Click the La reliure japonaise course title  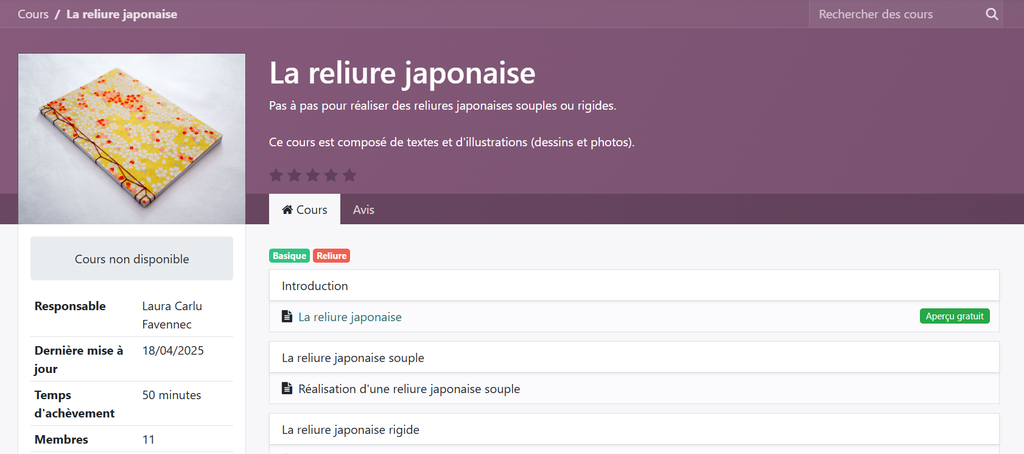(402, 73)
